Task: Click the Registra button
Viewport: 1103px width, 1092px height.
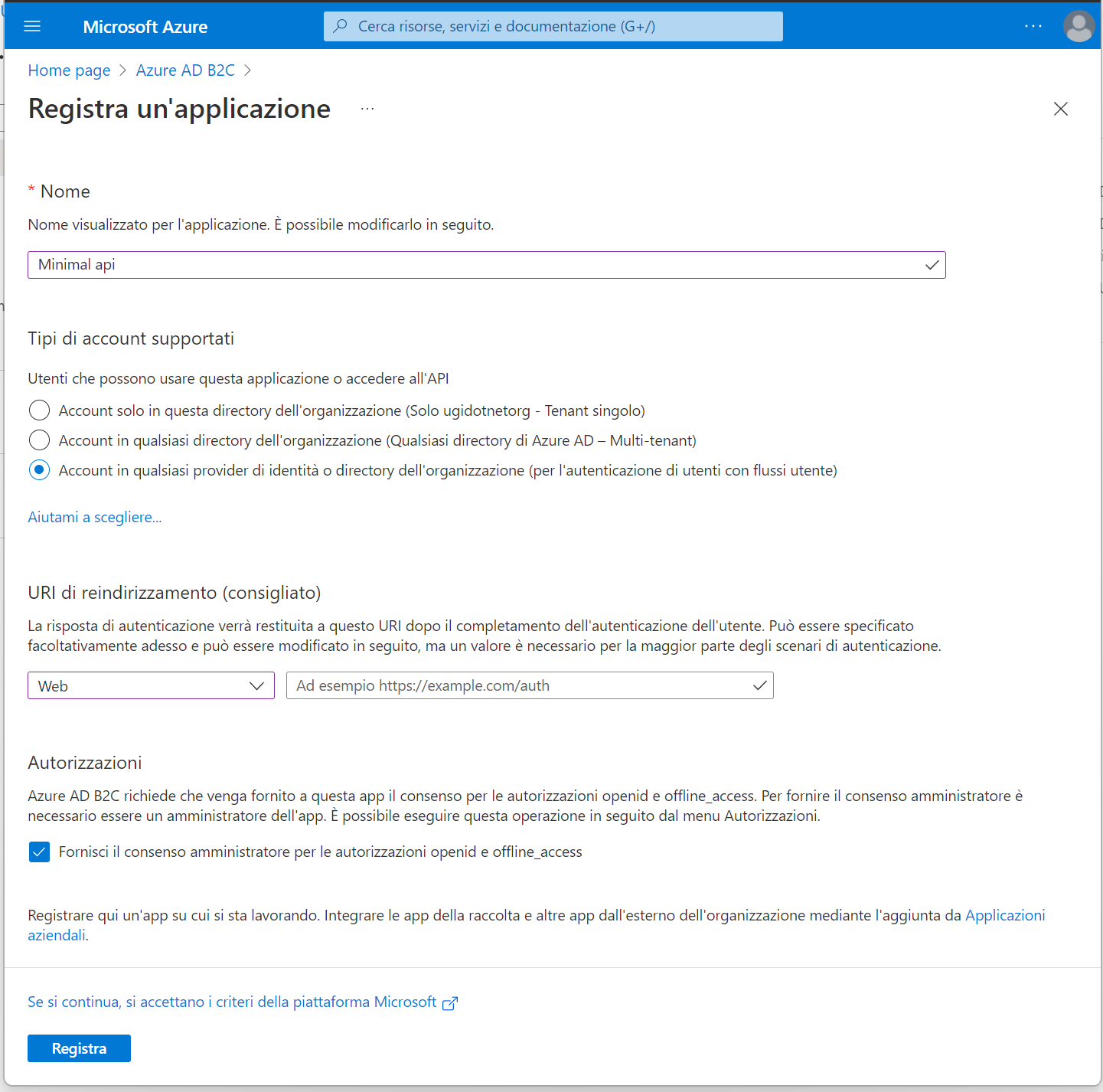Action: click(x=79, y=1048)
